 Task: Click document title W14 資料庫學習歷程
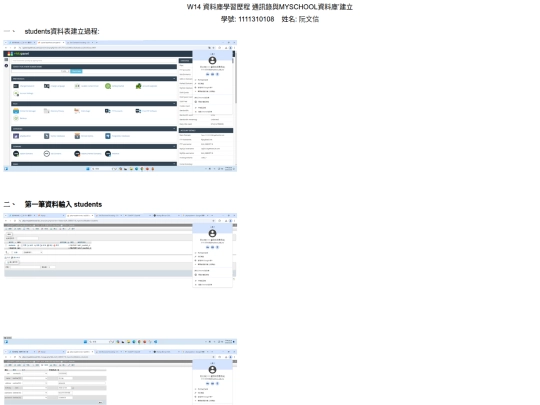point(218,7)
